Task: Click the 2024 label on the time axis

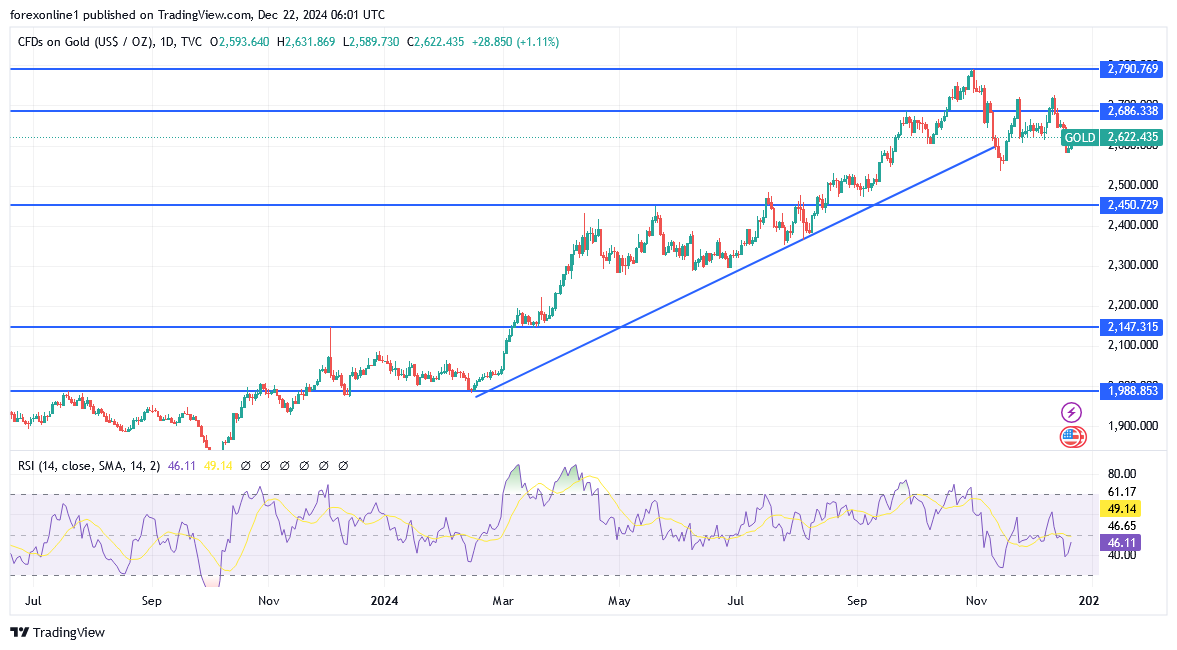Action: [385, 601]
